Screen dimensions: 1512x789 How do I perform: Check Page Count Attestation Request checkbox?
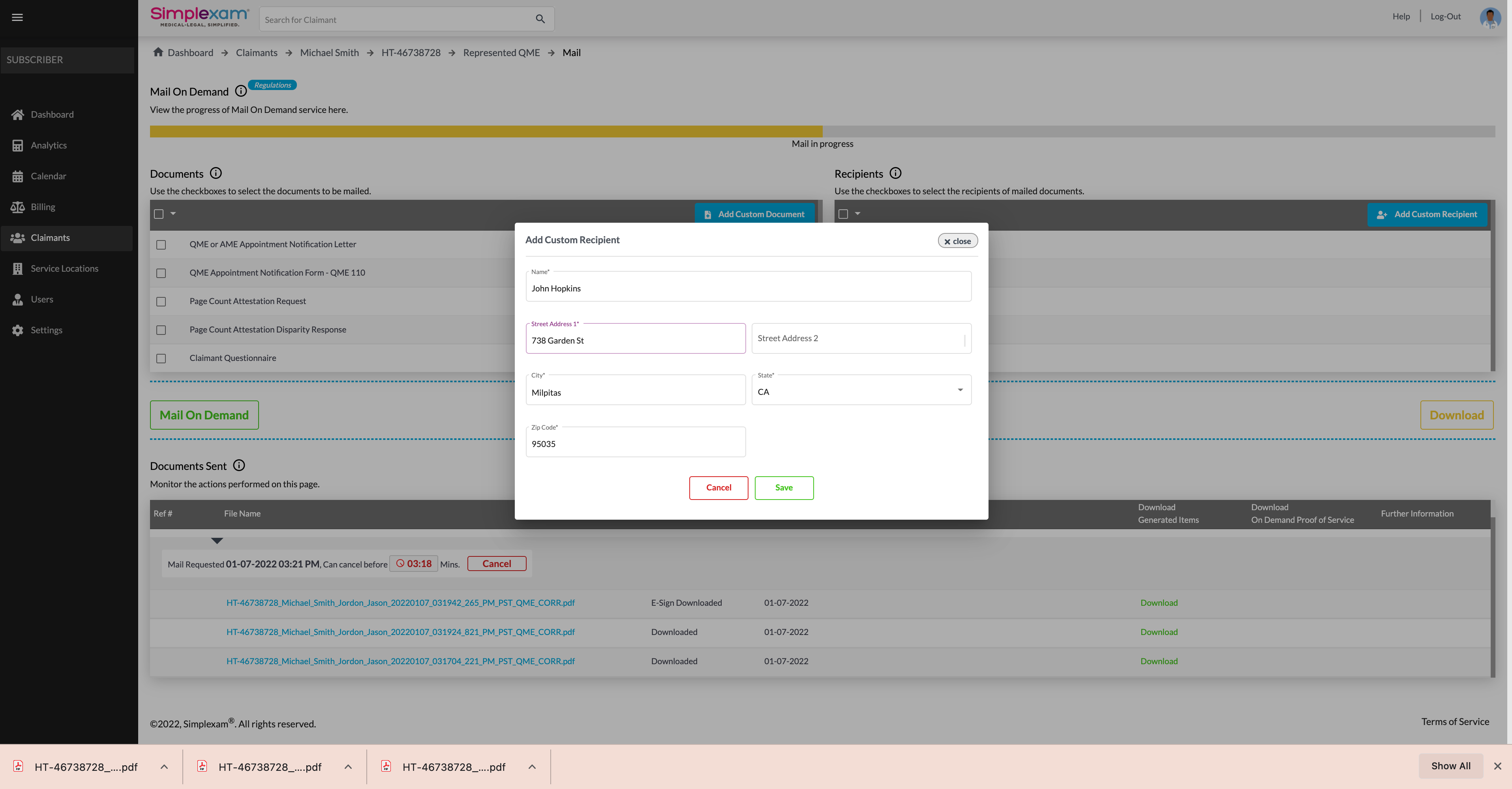coord(161,301)
